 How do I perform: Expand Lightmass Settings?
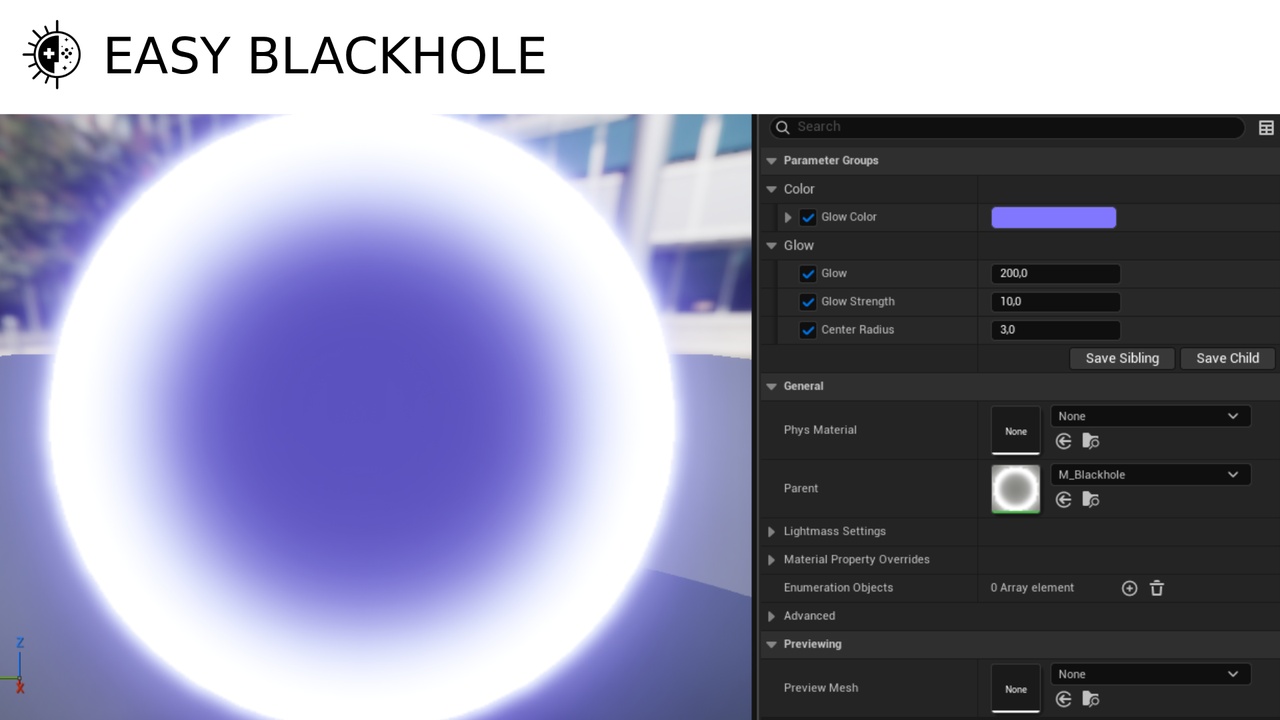click(771, 531)
